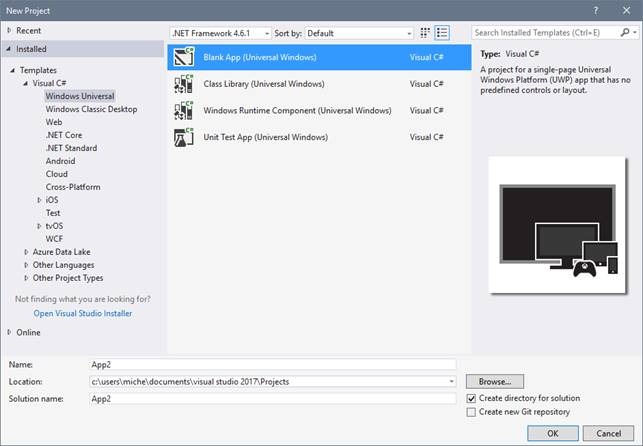Click the Class Library template icon
This screenshot has height=446, width=643.
184,84
